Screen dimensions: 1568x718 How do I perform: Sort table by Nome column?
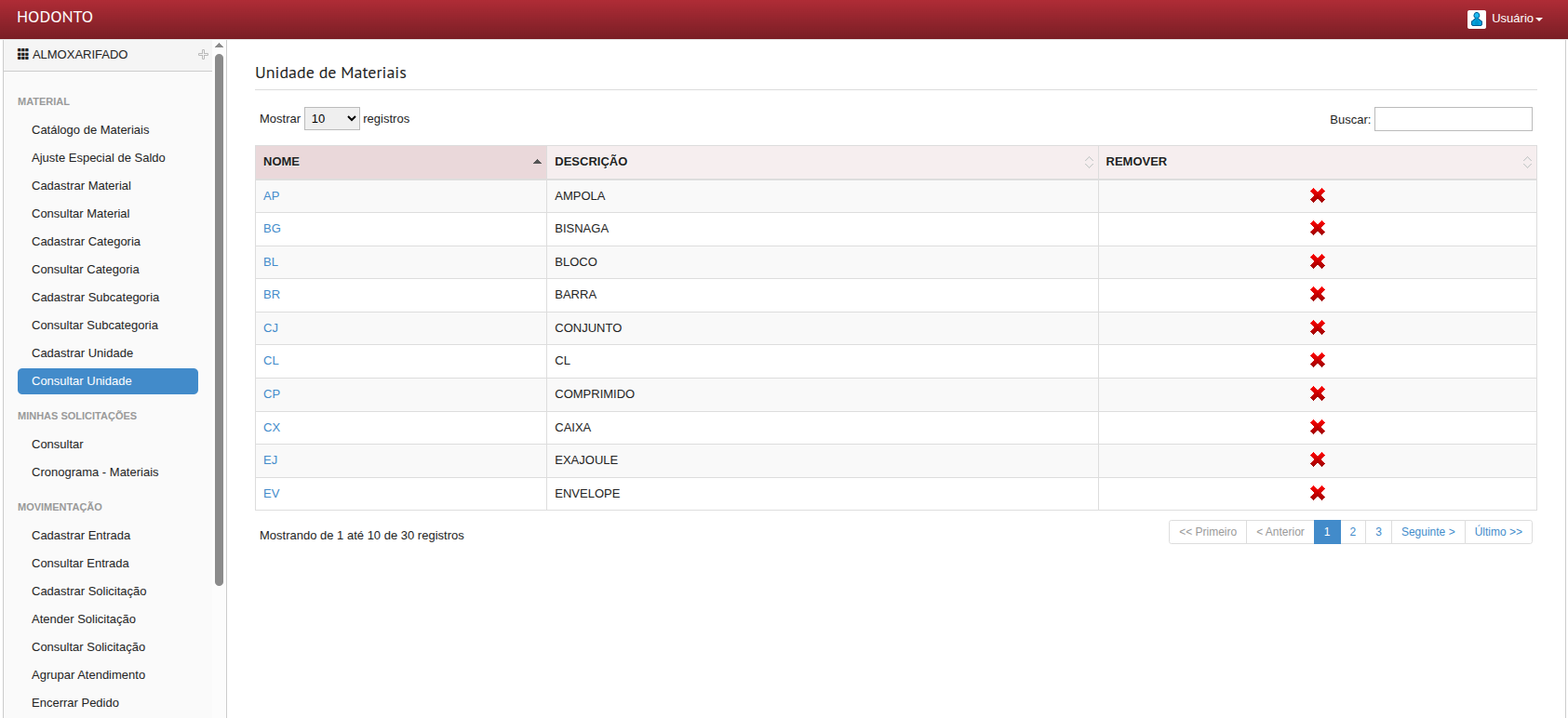400,162
